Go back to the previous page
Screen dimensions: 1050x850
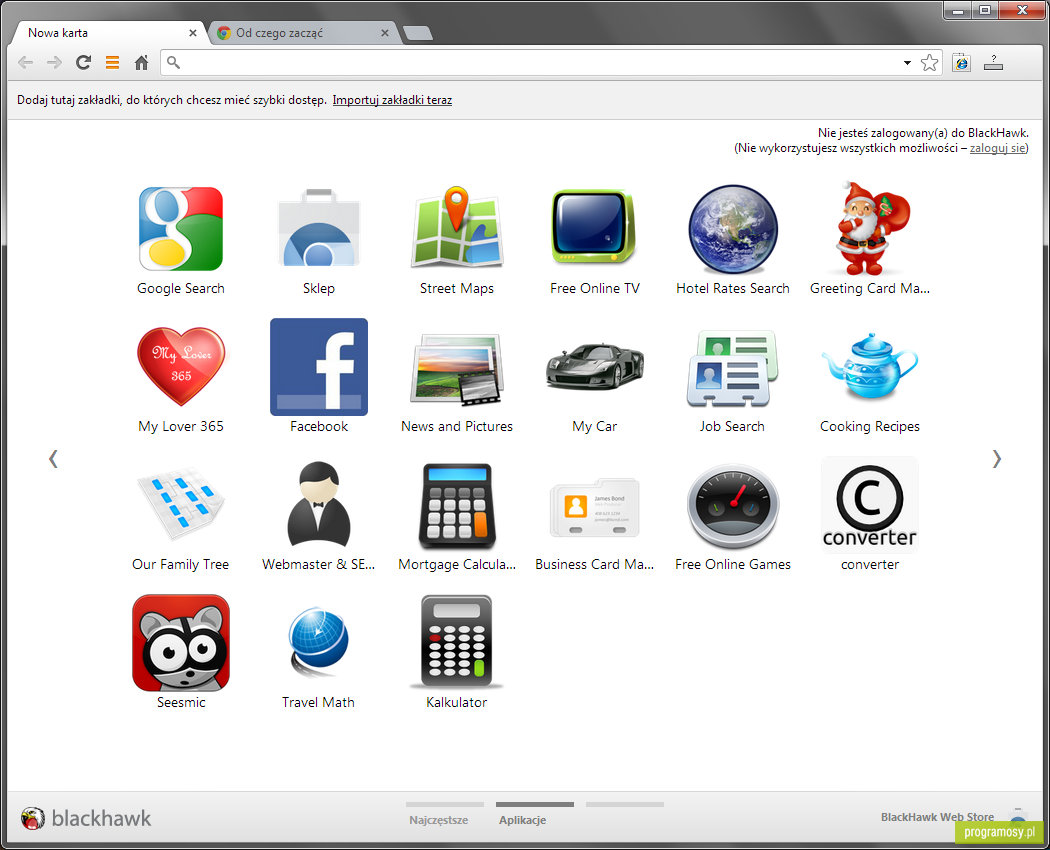point(25,63)
